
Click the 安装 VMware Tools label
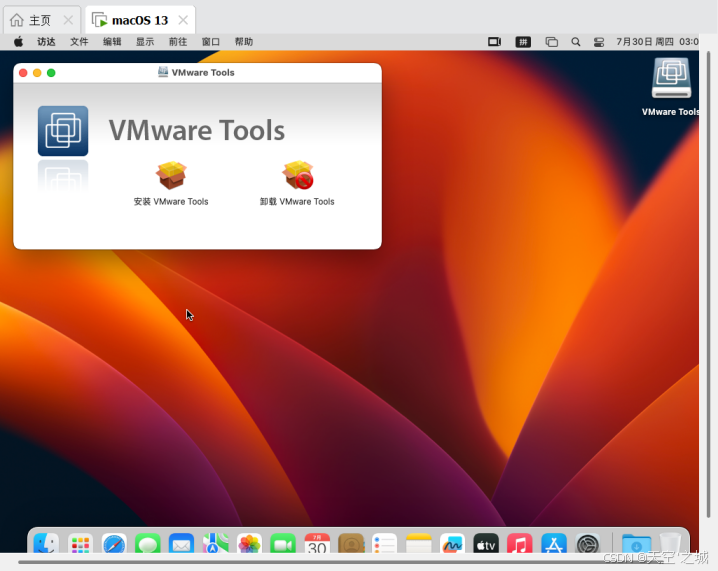point(171,201)
